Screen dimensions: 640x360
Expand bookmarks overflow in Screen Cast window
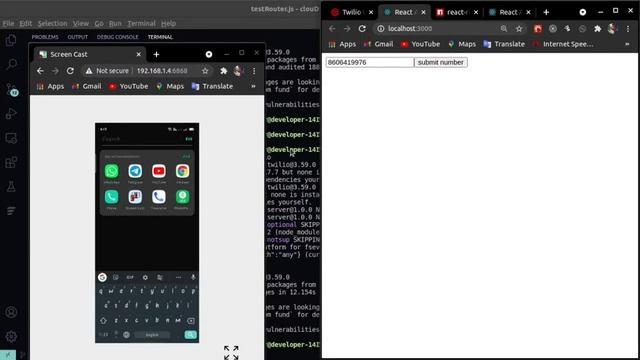[253, 87]
